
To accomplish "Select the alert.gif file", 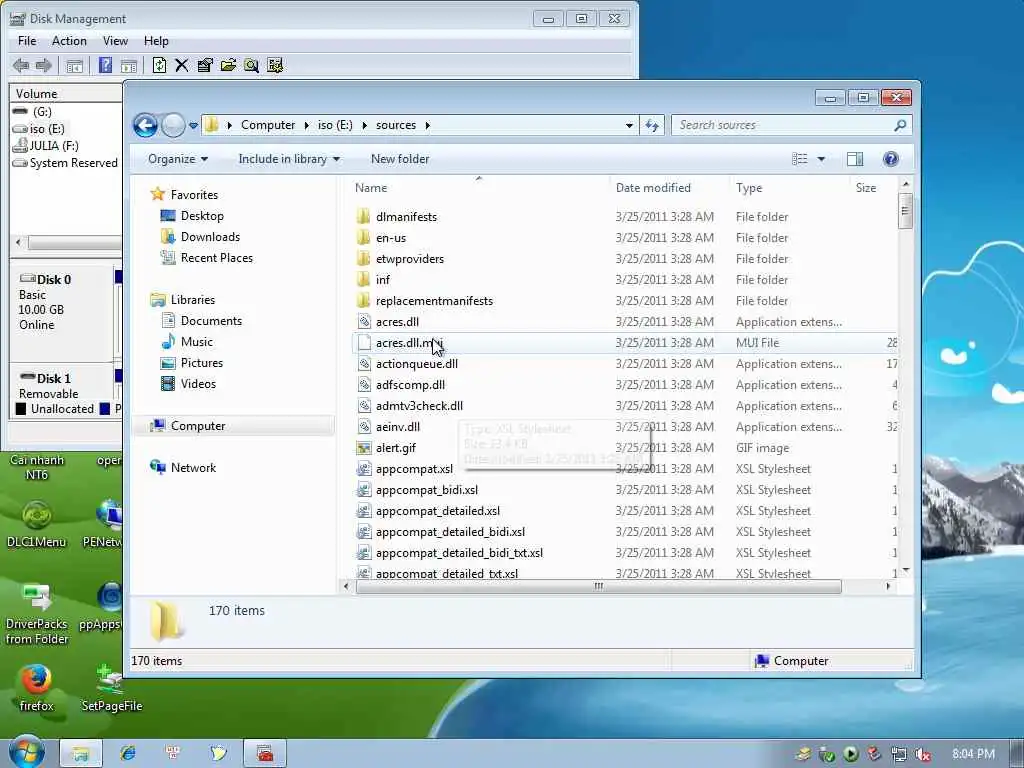I will [x=396, y=447].
